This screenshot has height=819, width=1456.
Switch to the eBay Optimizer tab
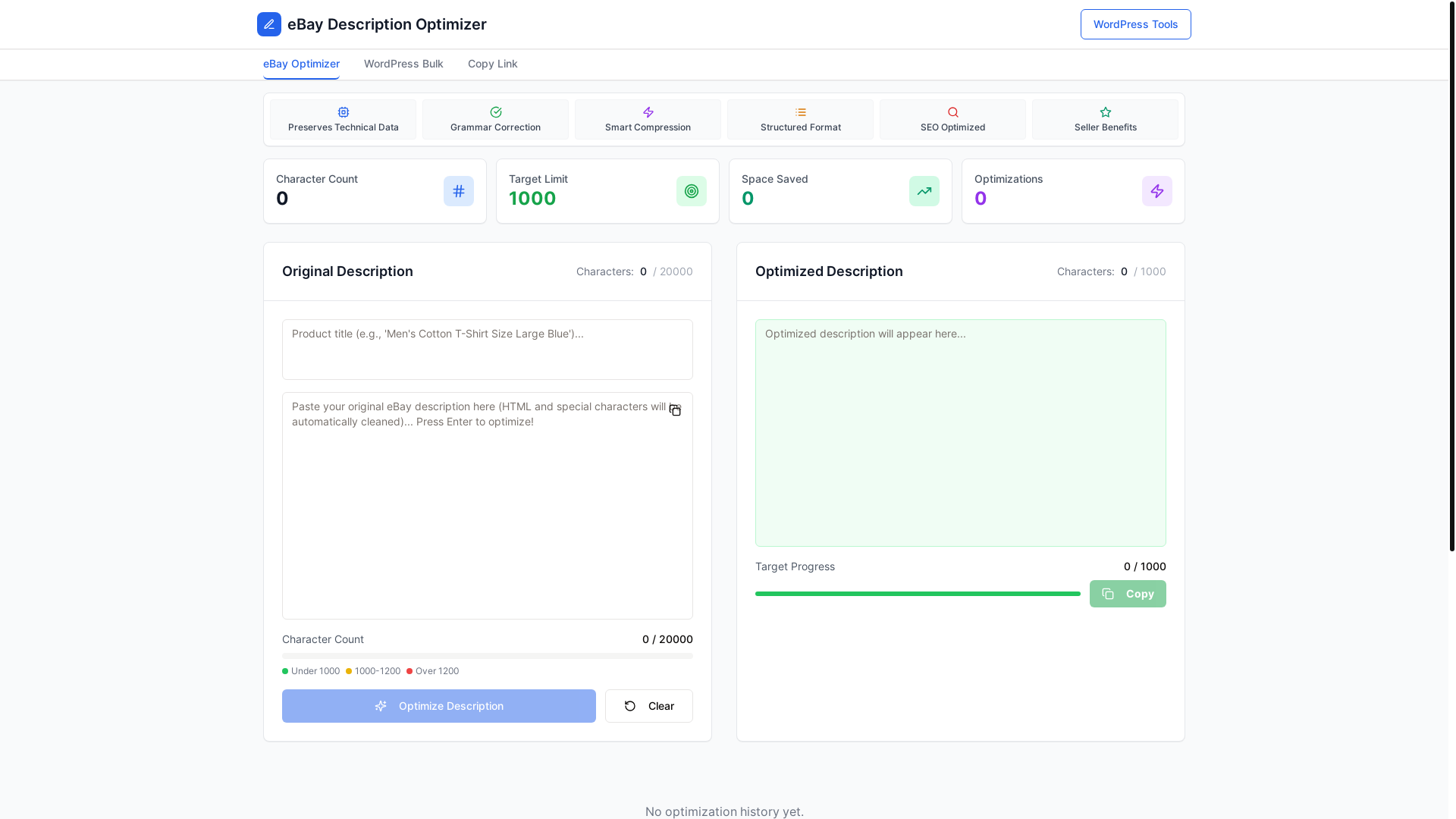301,64
